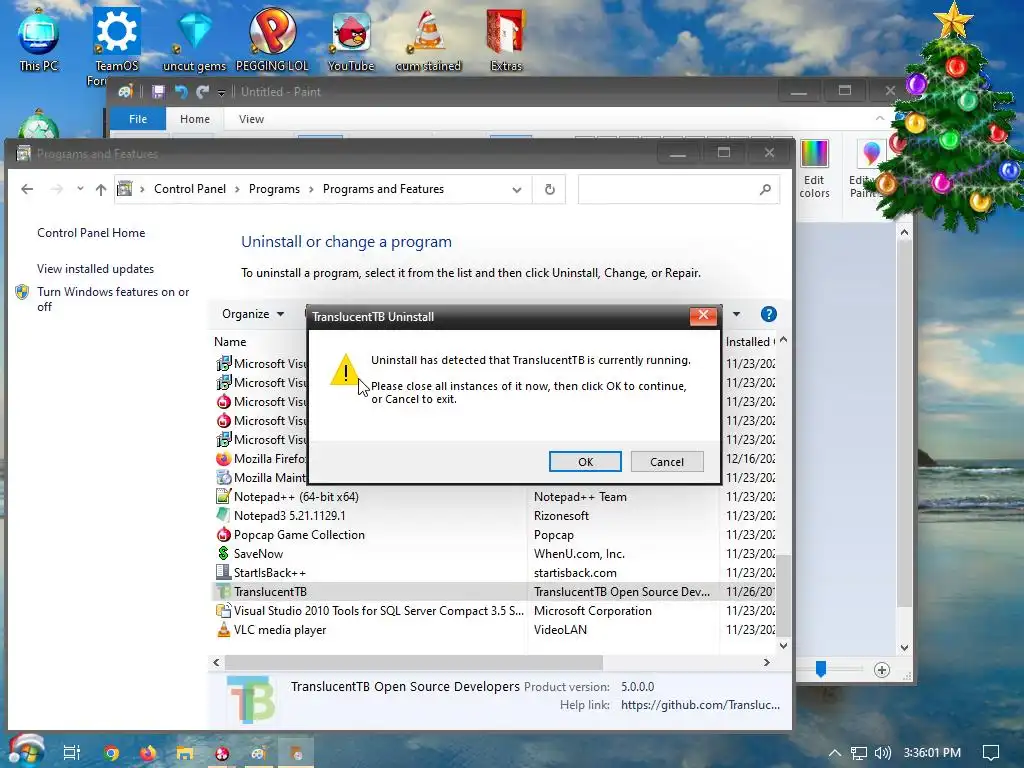
Task: Open the view options dropdown arrow
Action: point(737,314)
